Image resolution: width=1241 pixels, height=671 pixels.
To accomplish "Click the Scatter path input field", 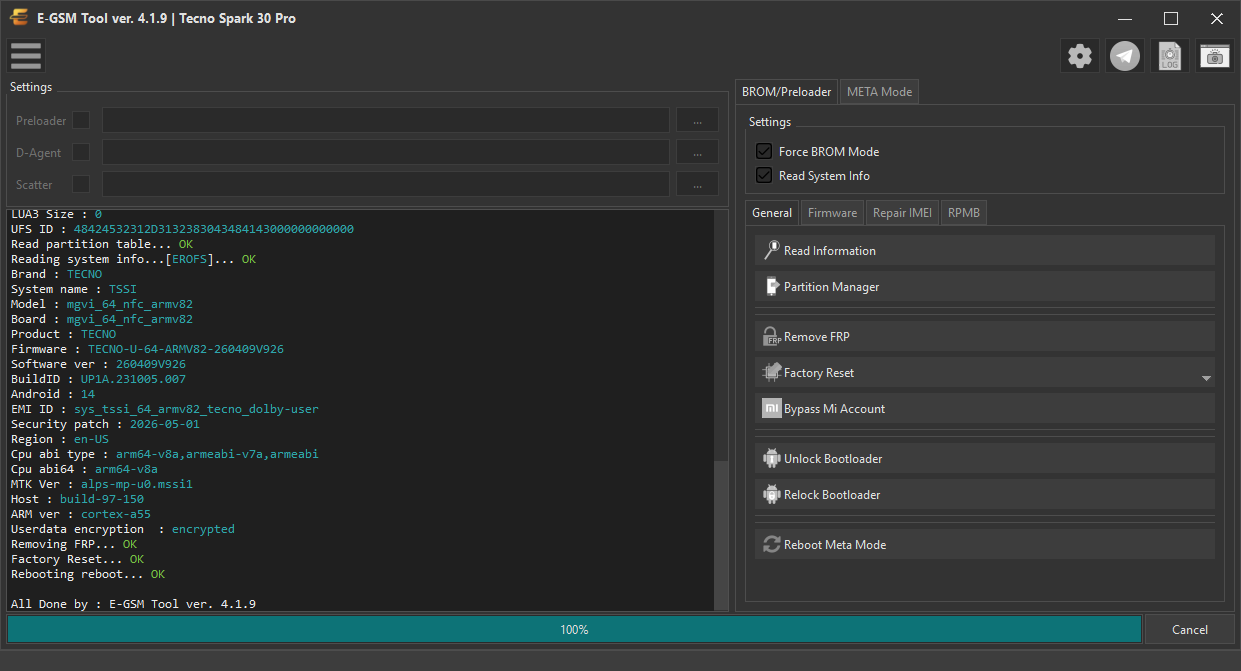I will tap(385, 184).
